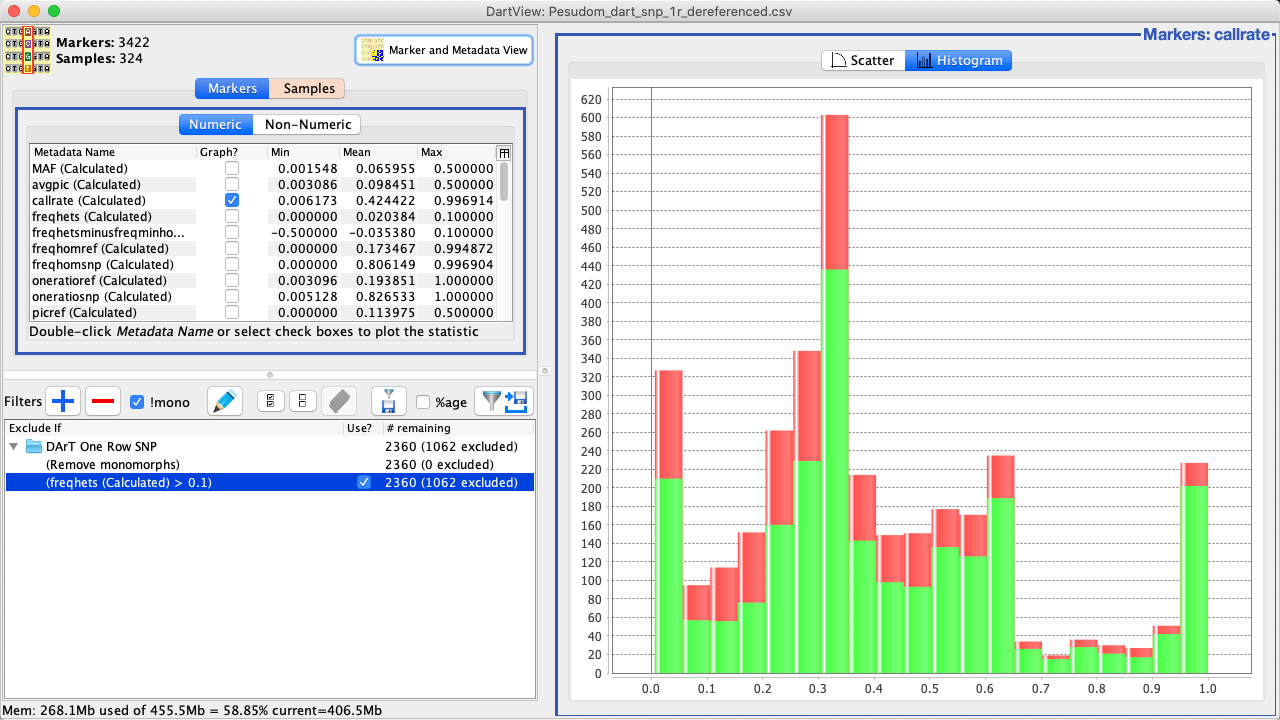Switch to Samples tab

309,88
